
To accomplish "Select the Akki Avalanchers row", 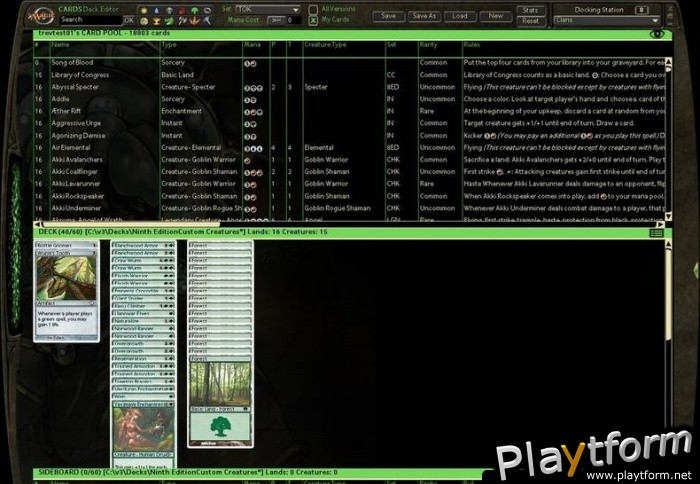I will pyautogui.click(x=350, y=160).
